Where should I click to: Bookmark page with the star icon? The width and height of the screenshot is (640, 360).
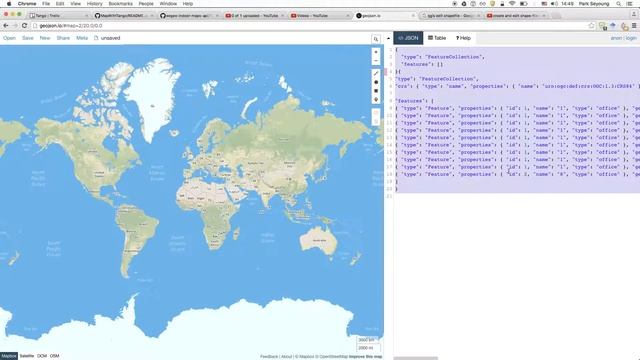(x=591, y=26)
